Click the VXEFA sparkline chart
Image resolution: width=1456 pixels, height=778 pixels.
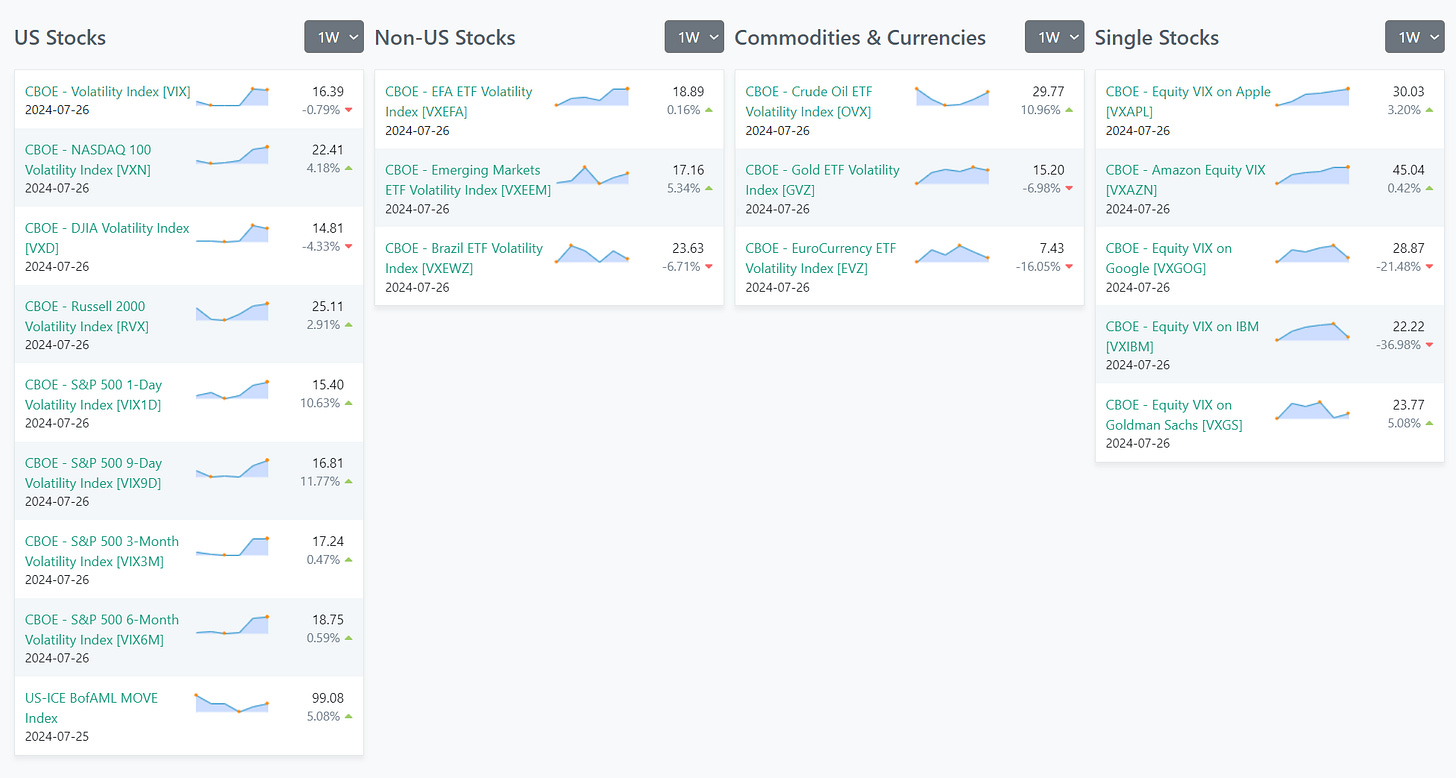[592, 96]
